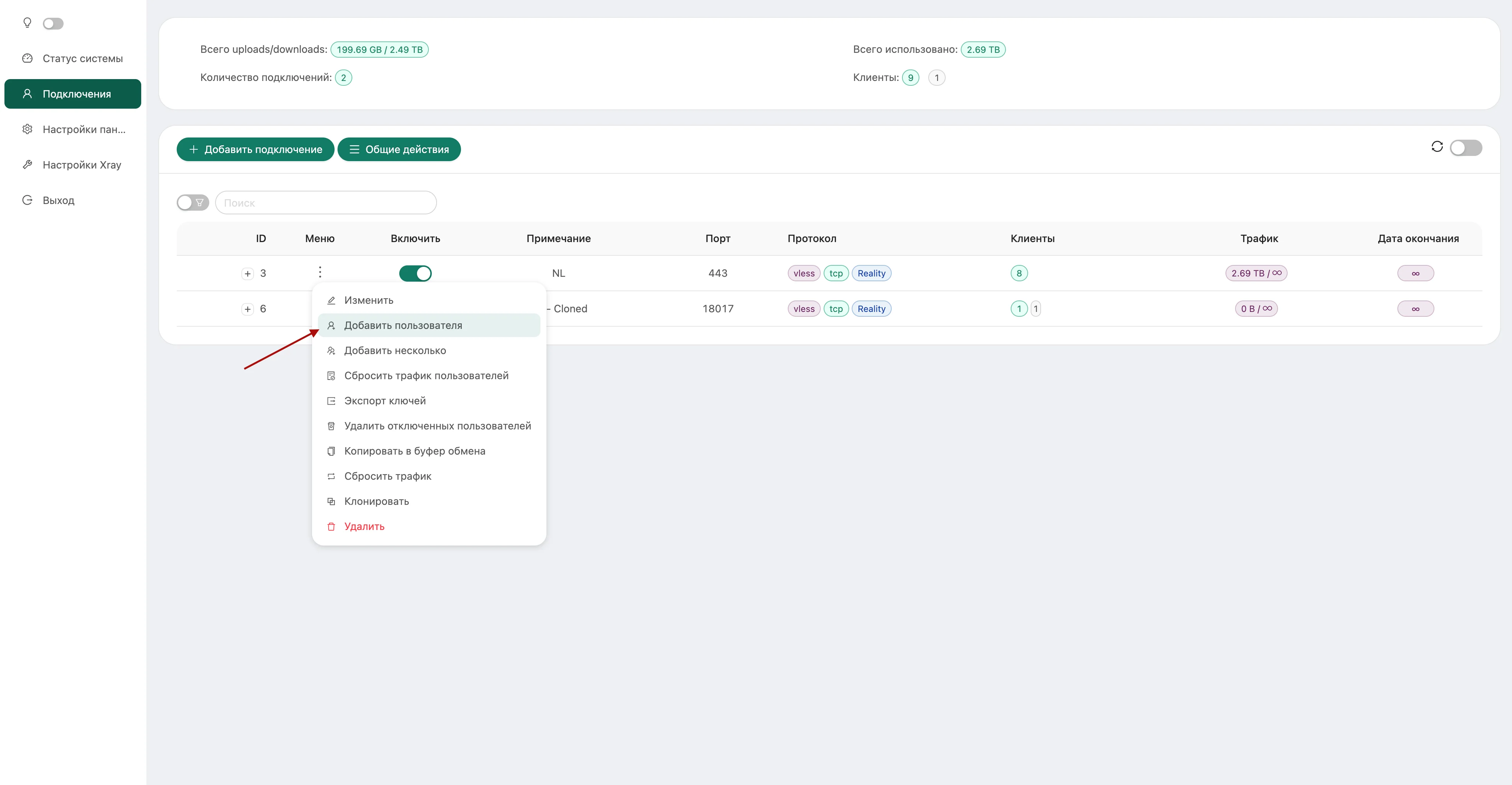
Task: Toggle the dark theme switch
Action: (x=53, y=23)
